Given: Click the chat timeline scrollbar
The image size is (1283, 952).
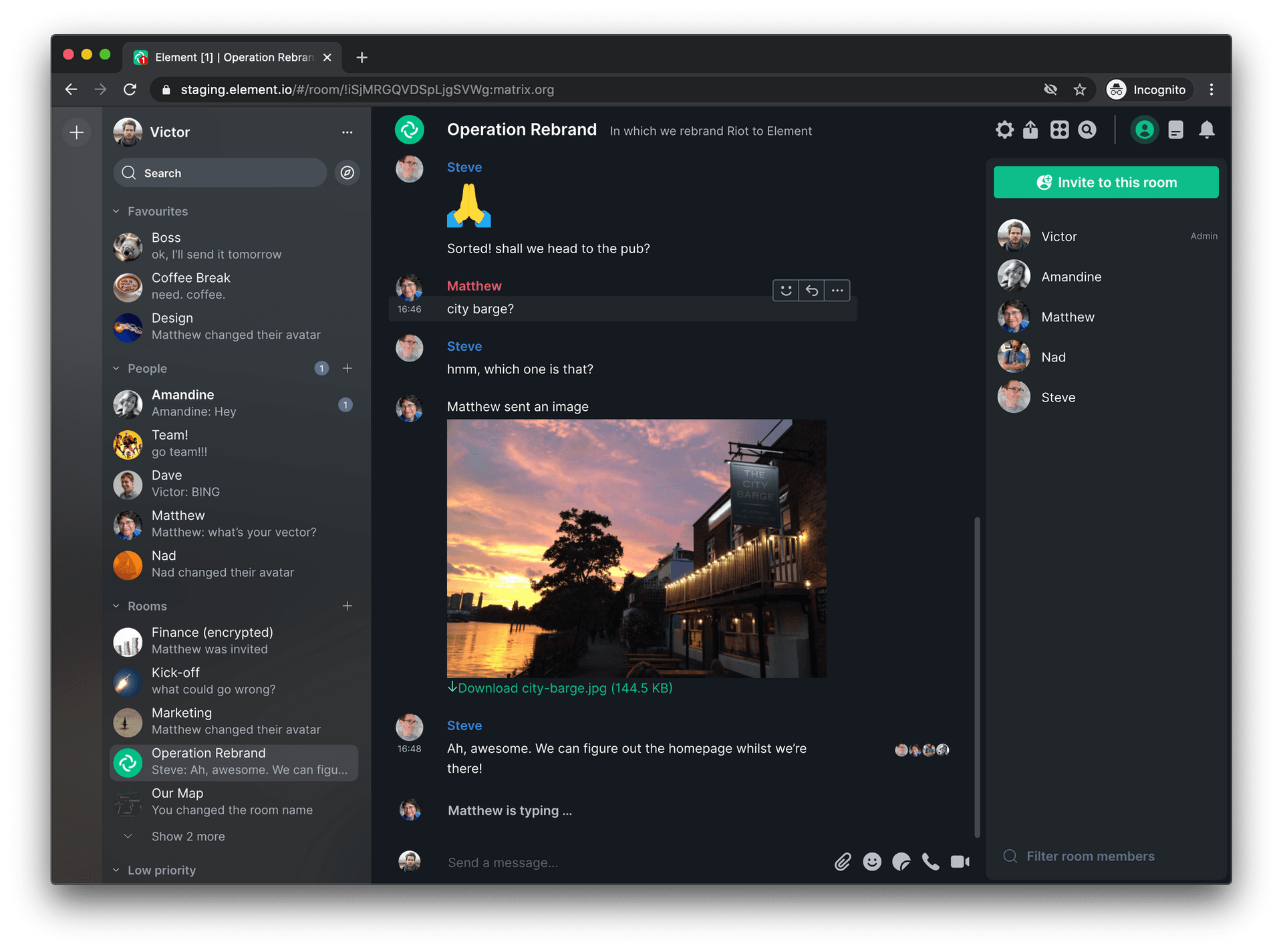Looking at the screenshot, I should tap(977, 676).
